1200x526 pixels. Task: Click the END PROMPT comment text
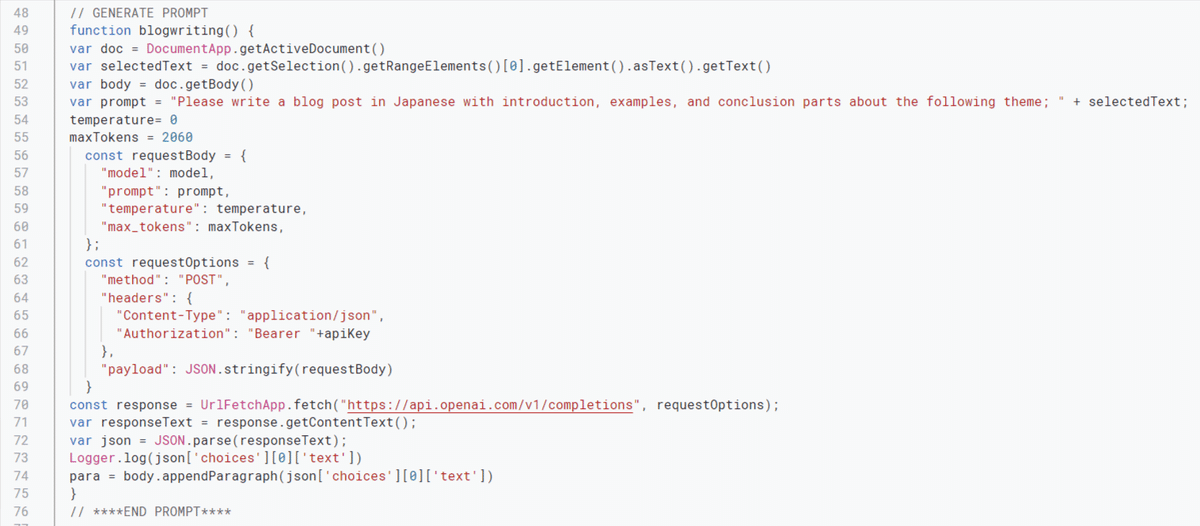coord(150,512)
